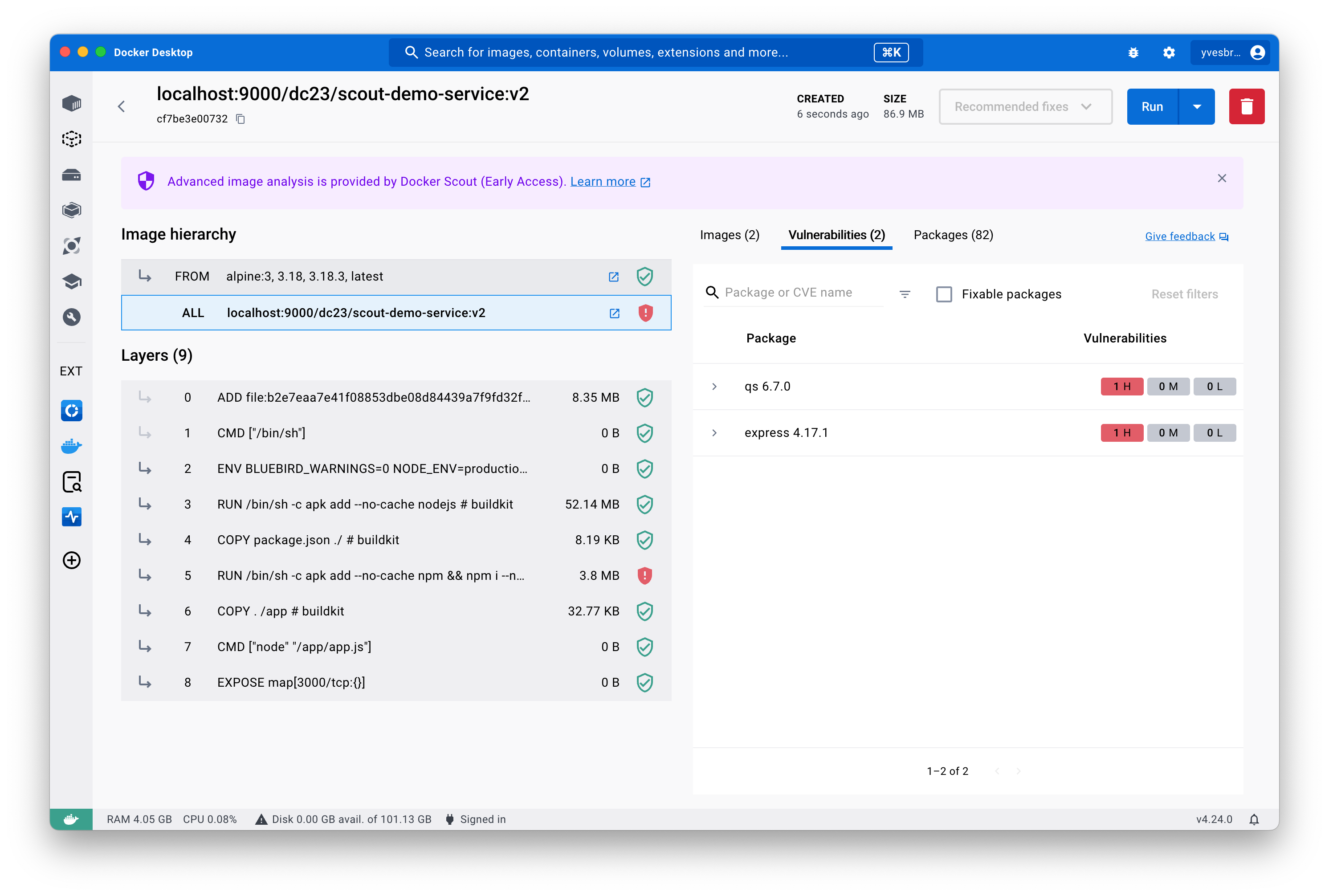
Task: Click the Disk availability warning in status bar
Action: pos(343,819)
